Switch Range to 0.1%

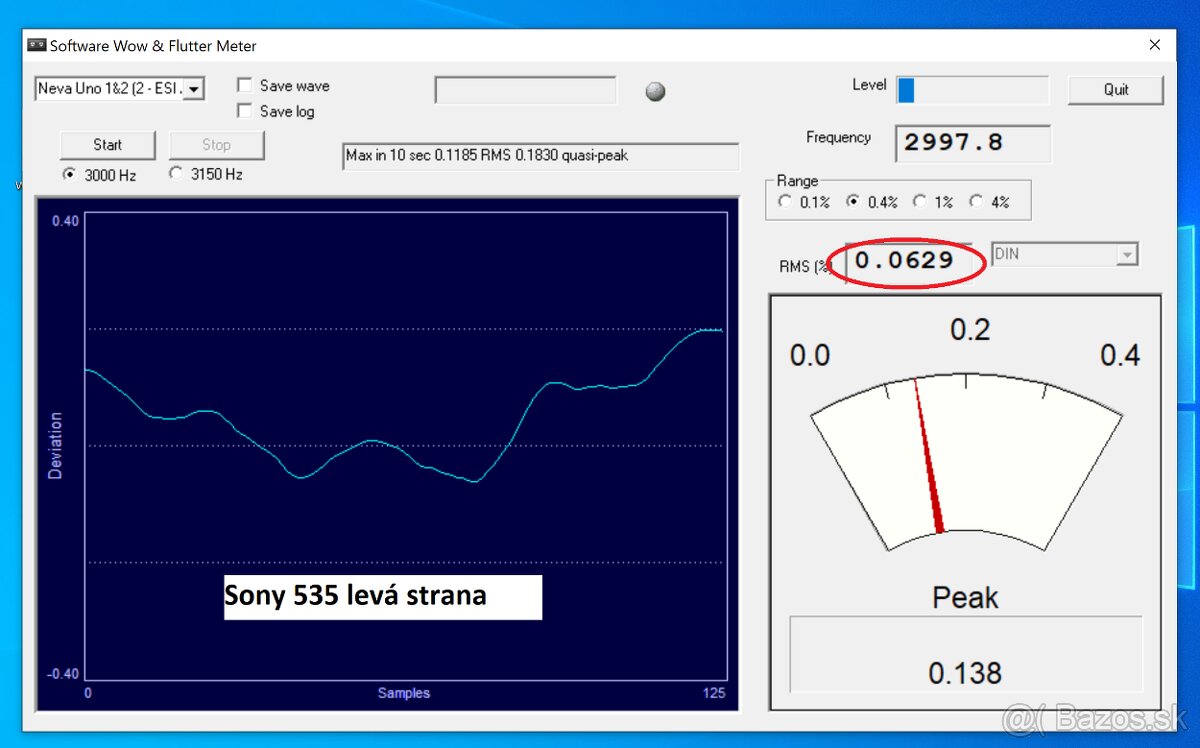point(786,201)
